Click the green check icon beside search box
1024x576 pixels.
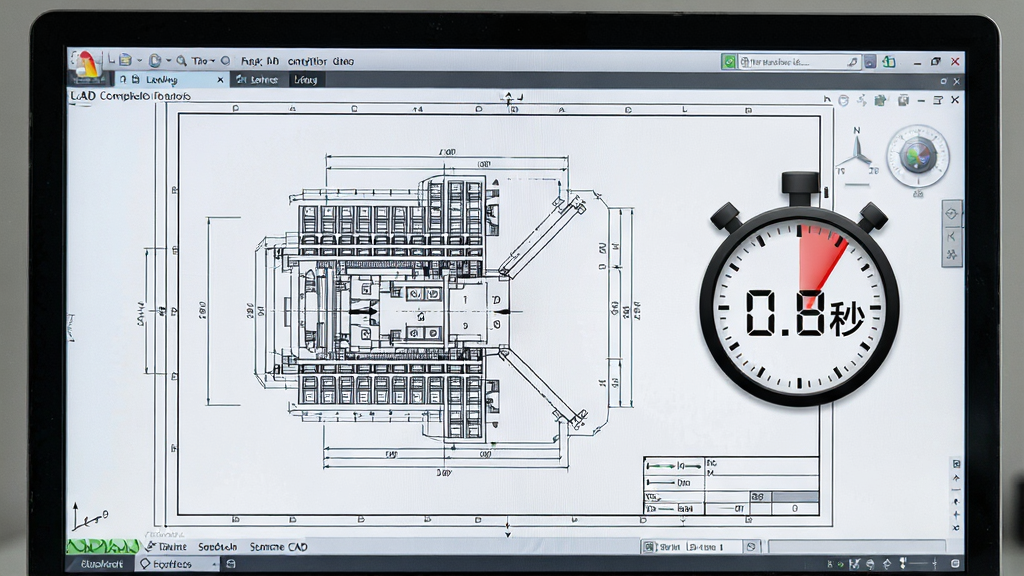(729, 62)
